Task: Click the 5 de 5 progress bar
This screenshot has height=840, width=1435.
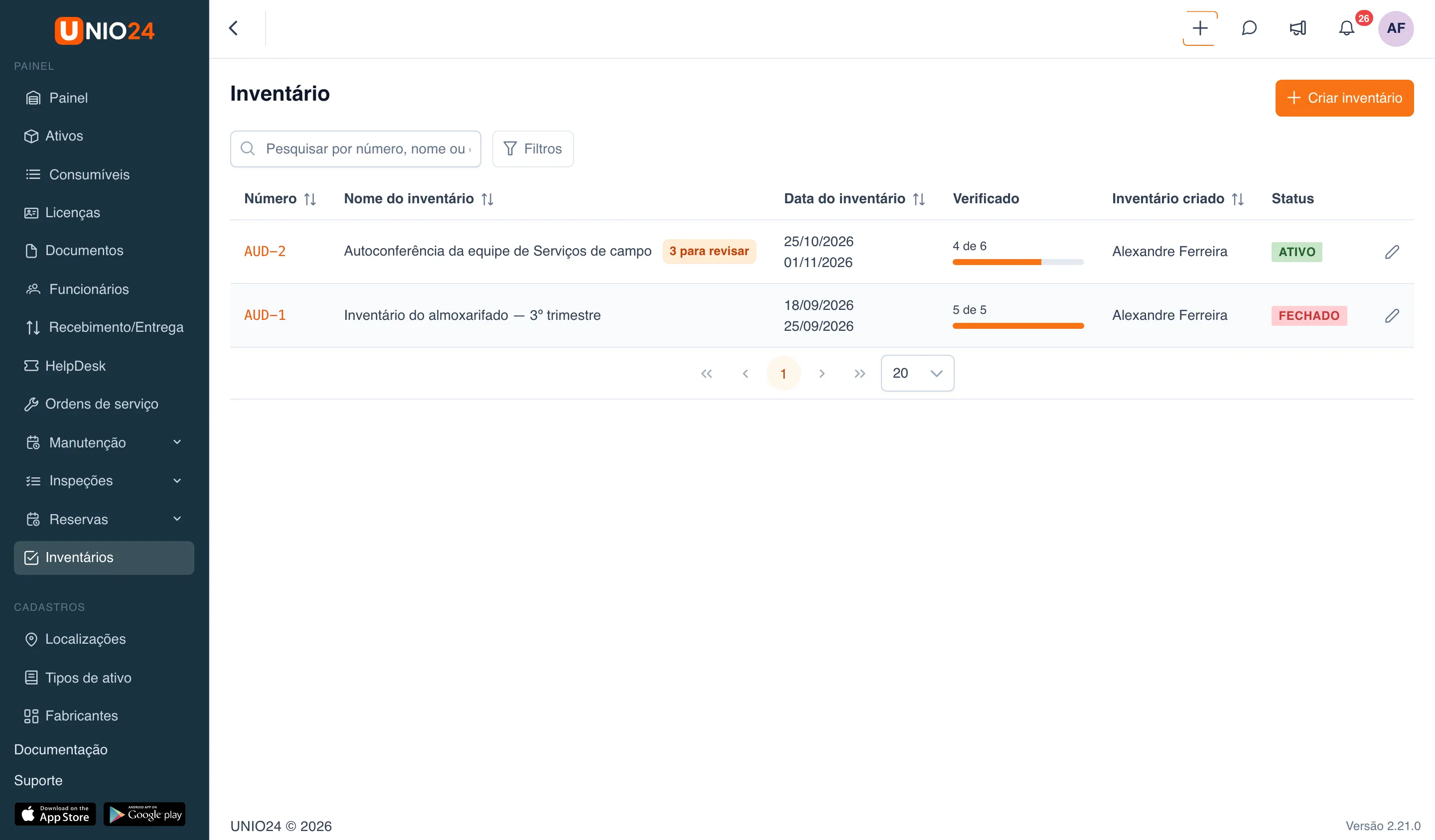Action: [x=1017, y=326]
